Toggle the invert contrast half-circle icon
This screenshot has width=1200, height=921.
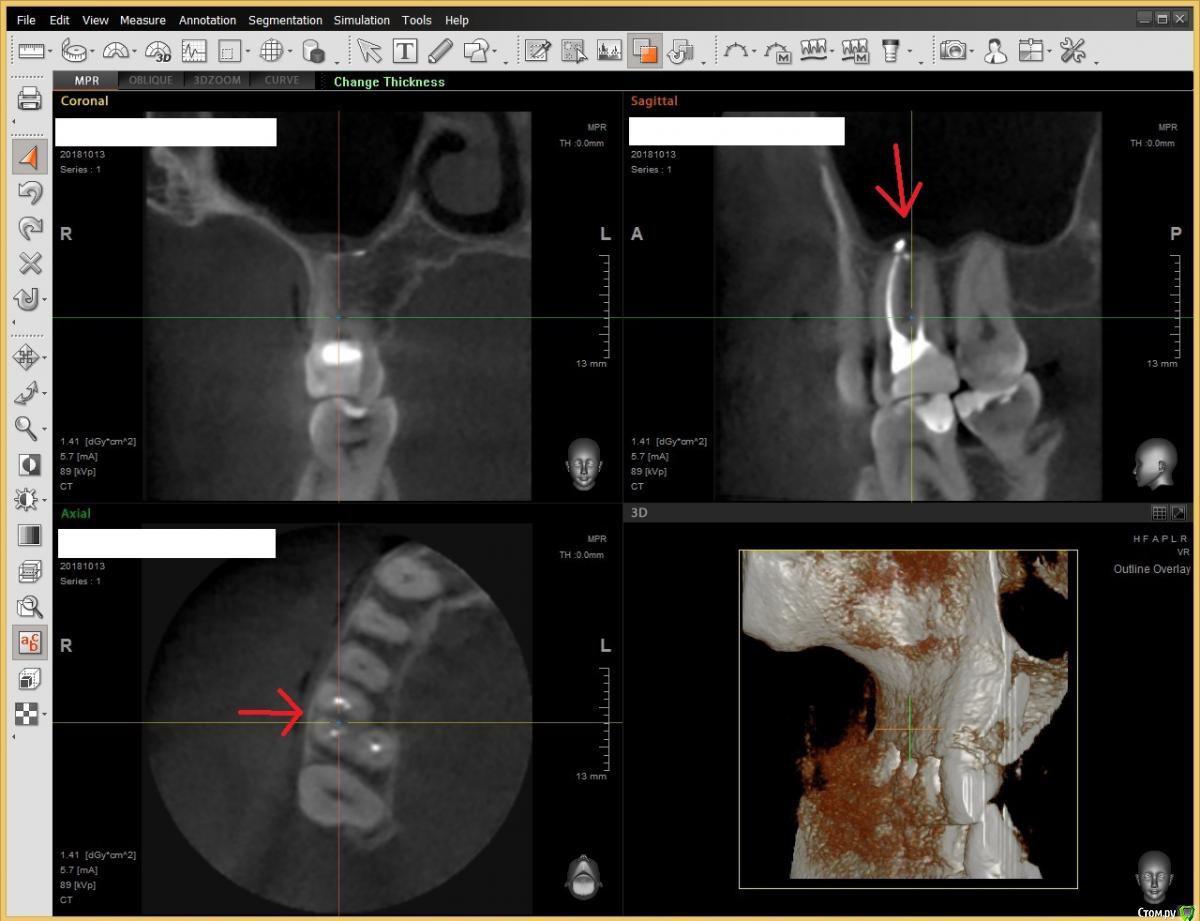click(x=30, y=465)
